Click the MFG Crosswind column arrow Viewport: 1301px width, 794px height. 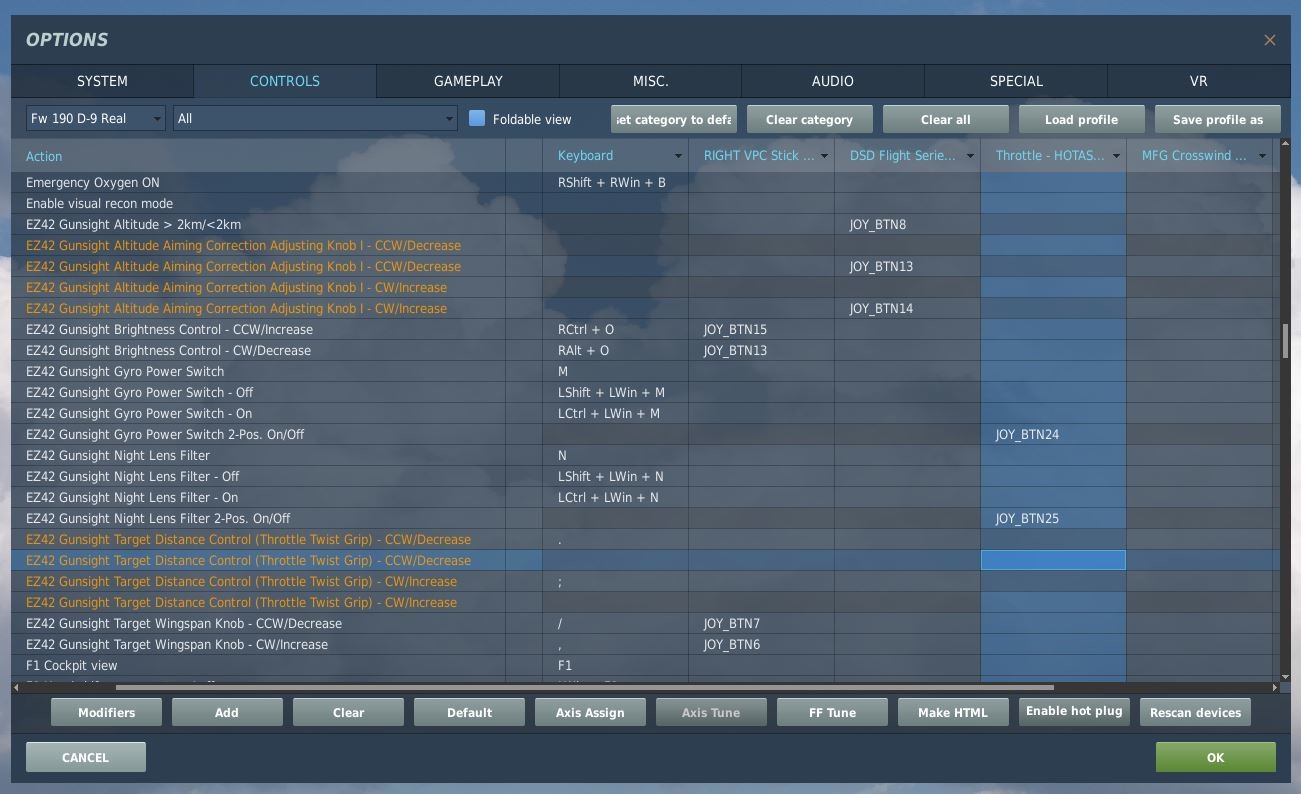click(x=1262, y=156)
